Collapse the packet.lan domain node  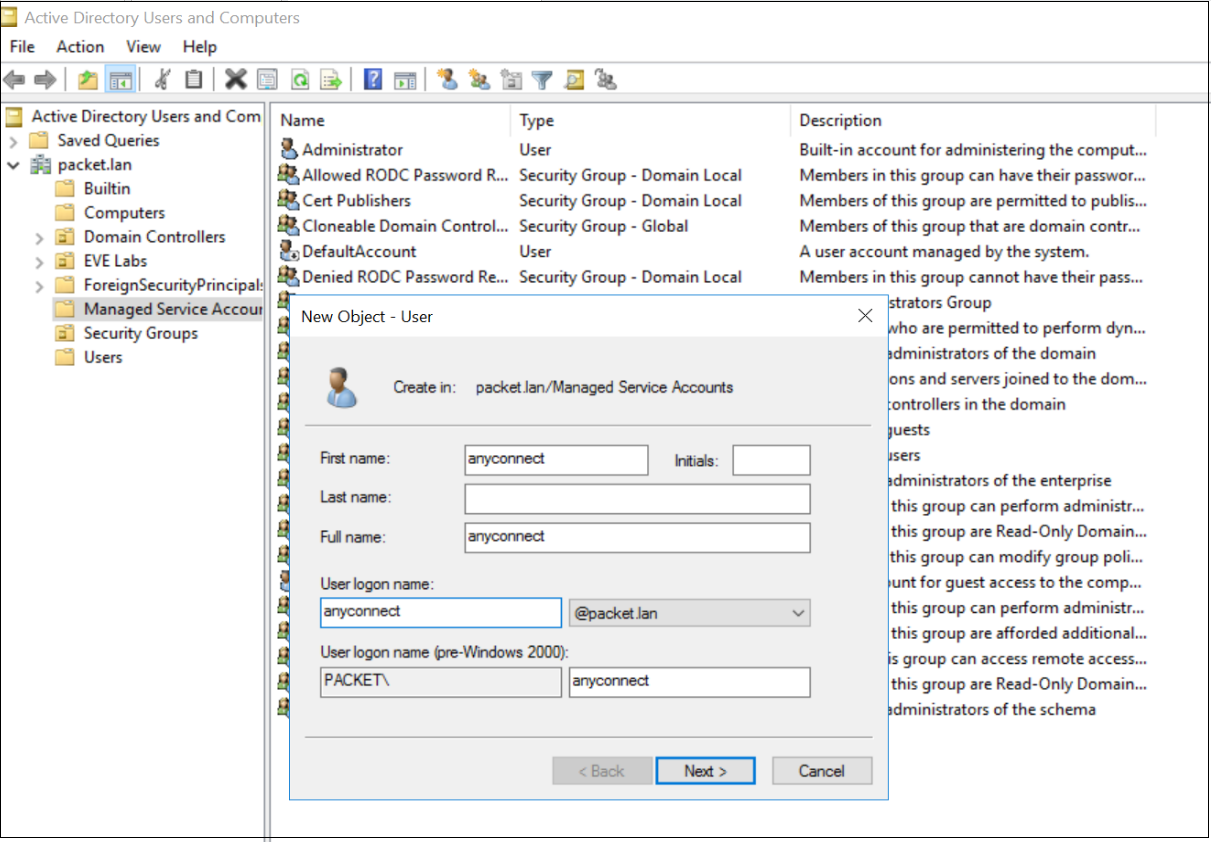tap(14, 165)
